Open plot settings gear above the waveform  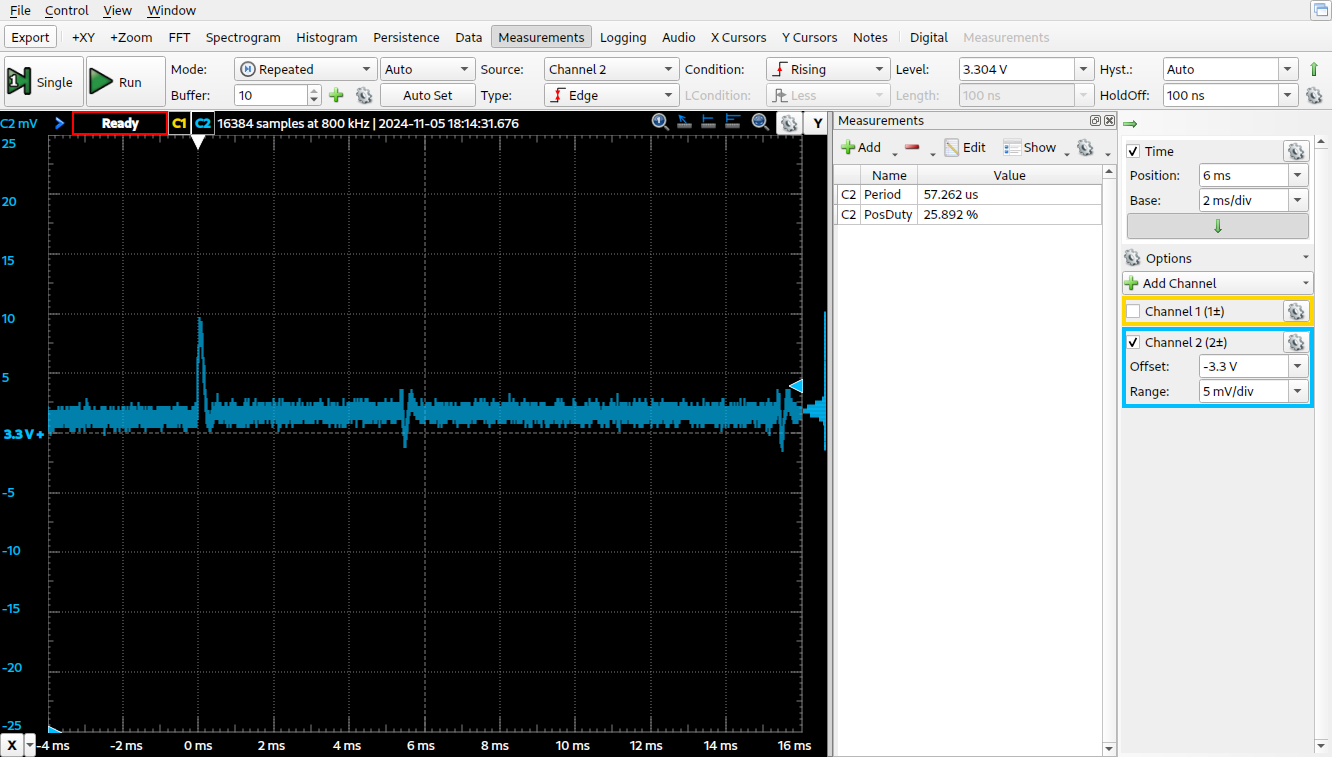point(788,123)
